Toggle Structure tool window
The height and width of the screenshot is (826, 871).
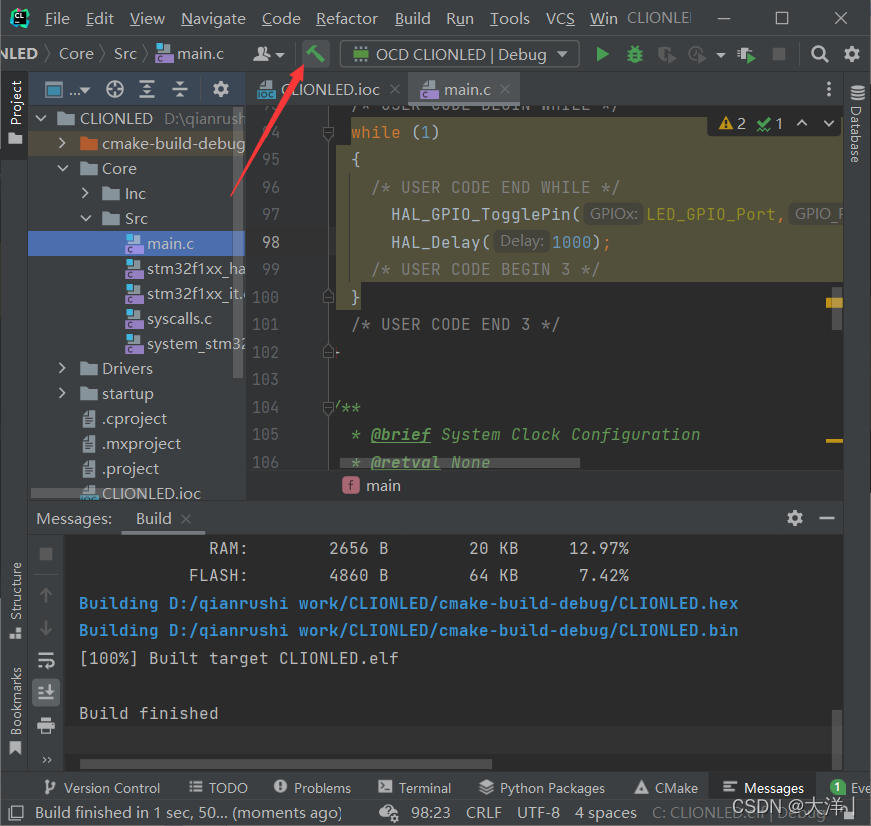coord(15,600)
